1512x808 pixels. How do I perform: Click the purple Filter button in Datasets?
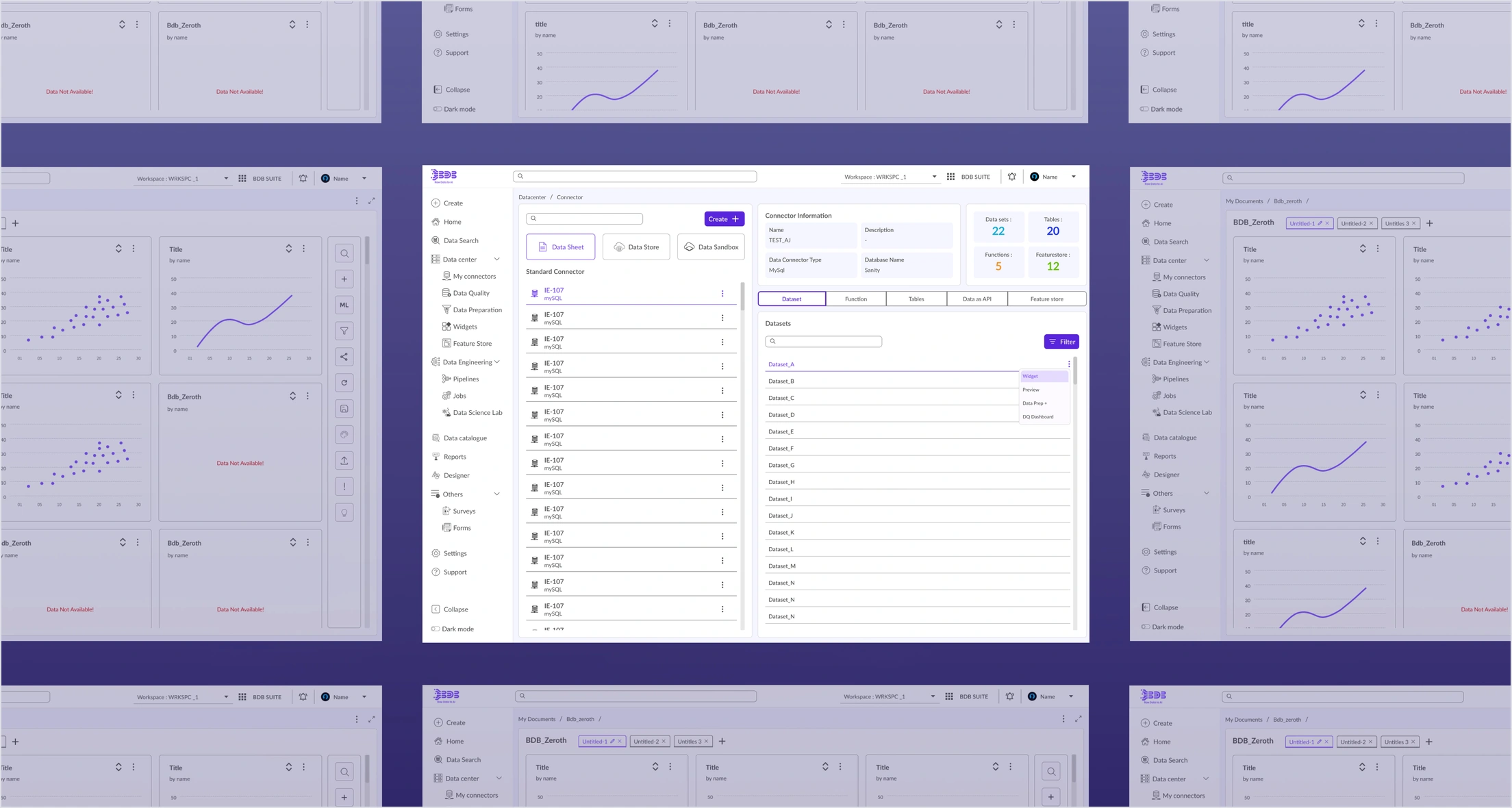[x=1061, y=342]
